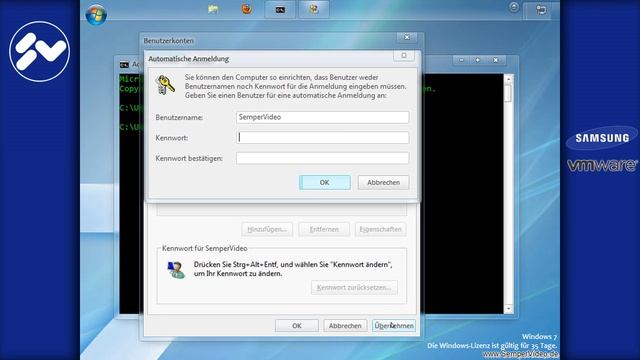Close the Benutzerkonten window

click(x=407, y=38)
